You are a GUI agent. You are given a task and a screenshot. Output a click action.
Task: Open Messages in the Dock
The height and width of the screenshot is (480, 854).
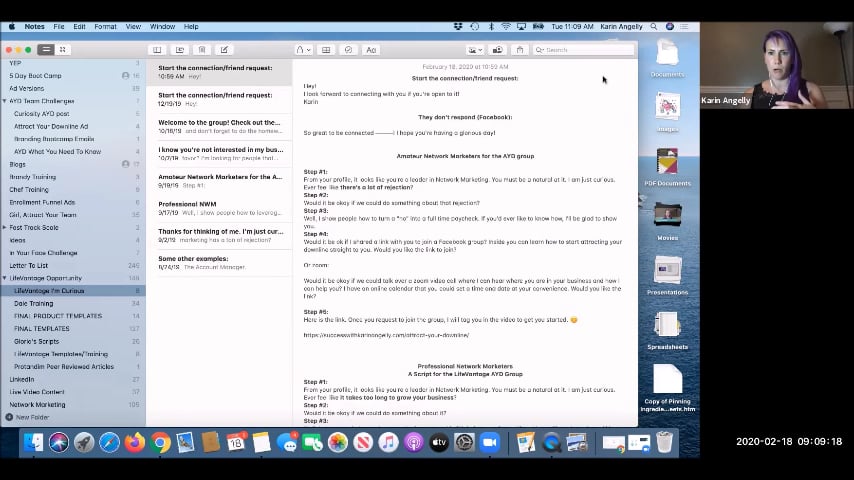pos(287,442)
